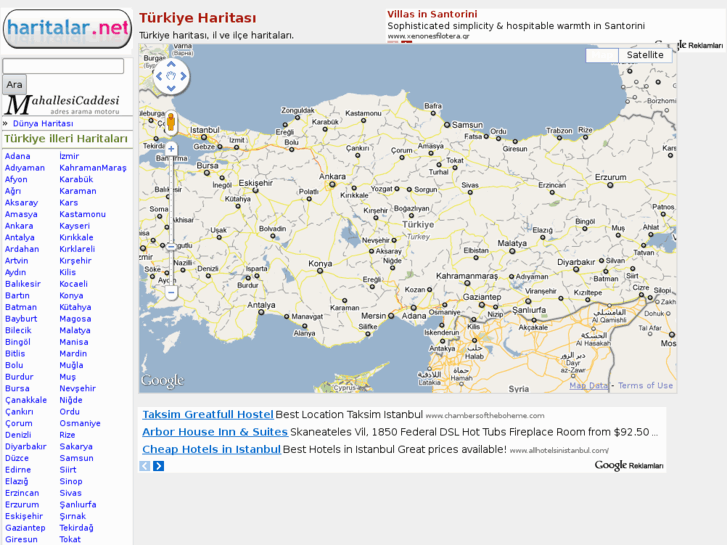Viewport: 727px width, 545px height.
Task: Click the Konya marker on the map
Action: (x=320, y=271)
